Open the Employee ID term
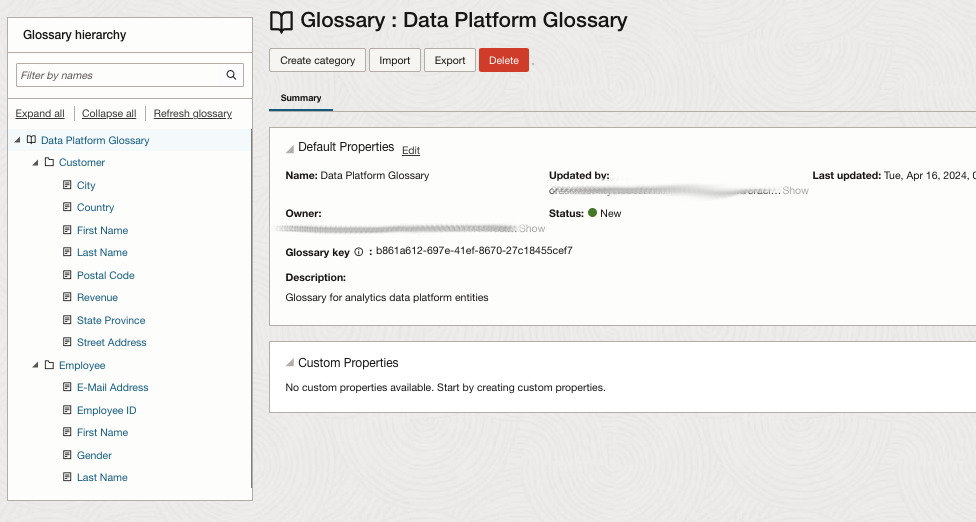Image resolution: width=976 pixels, height=522 pixels. (106, 410)
